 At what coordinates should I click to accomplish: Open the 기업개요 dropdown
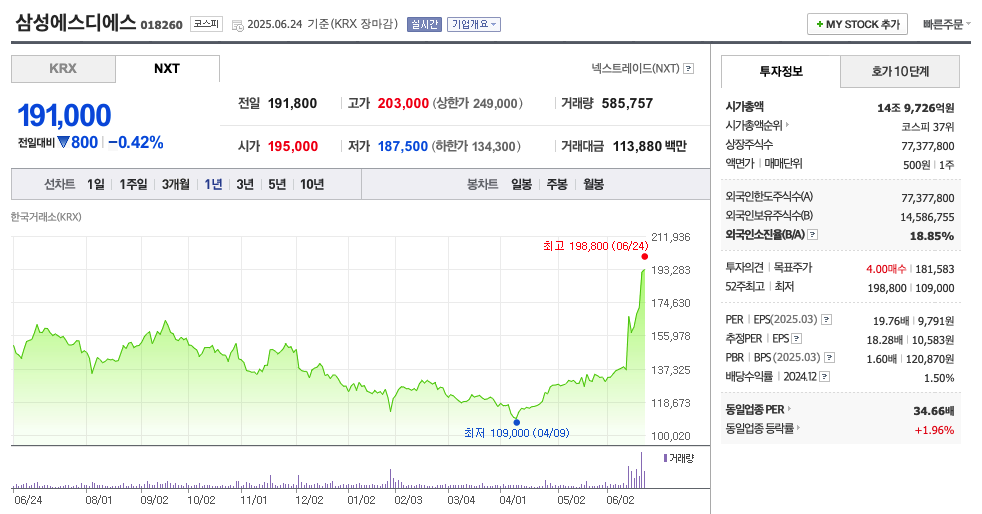pos(473,24)
